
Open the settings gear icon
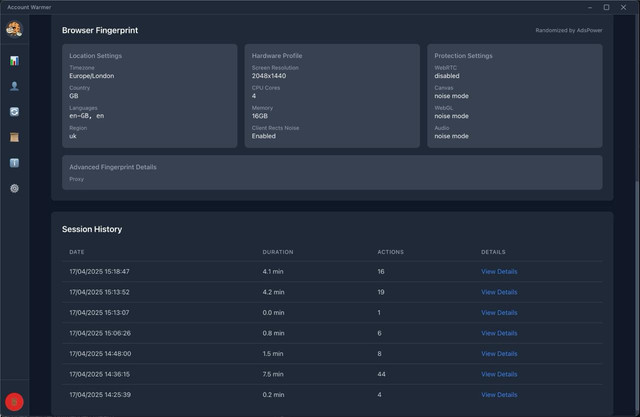point(14,189)
